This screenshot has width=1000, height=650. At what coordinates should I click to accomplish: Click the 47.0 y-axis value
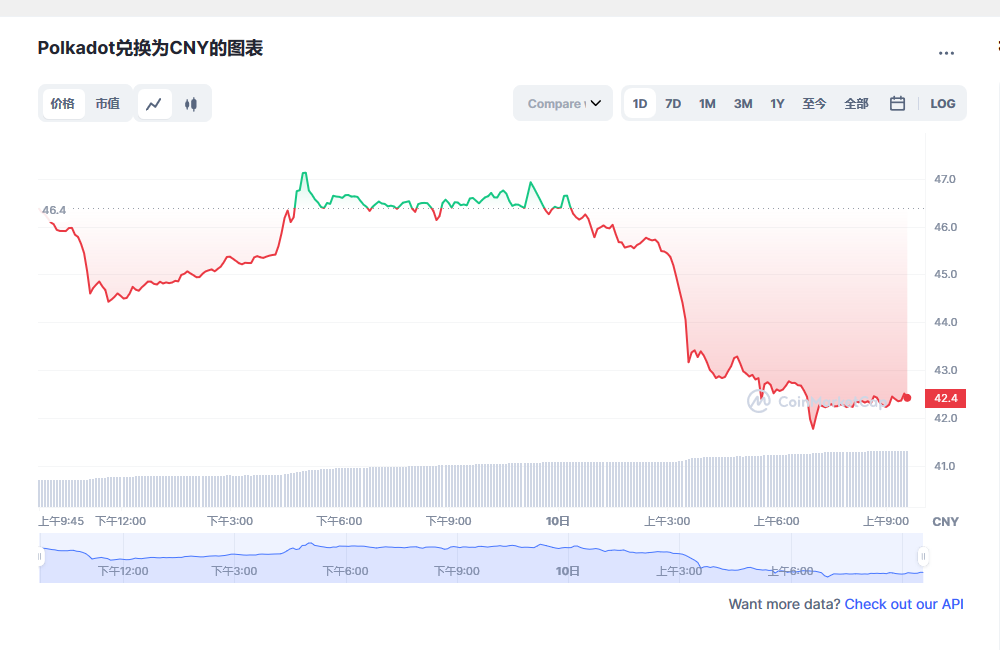[x=945, y=179]
